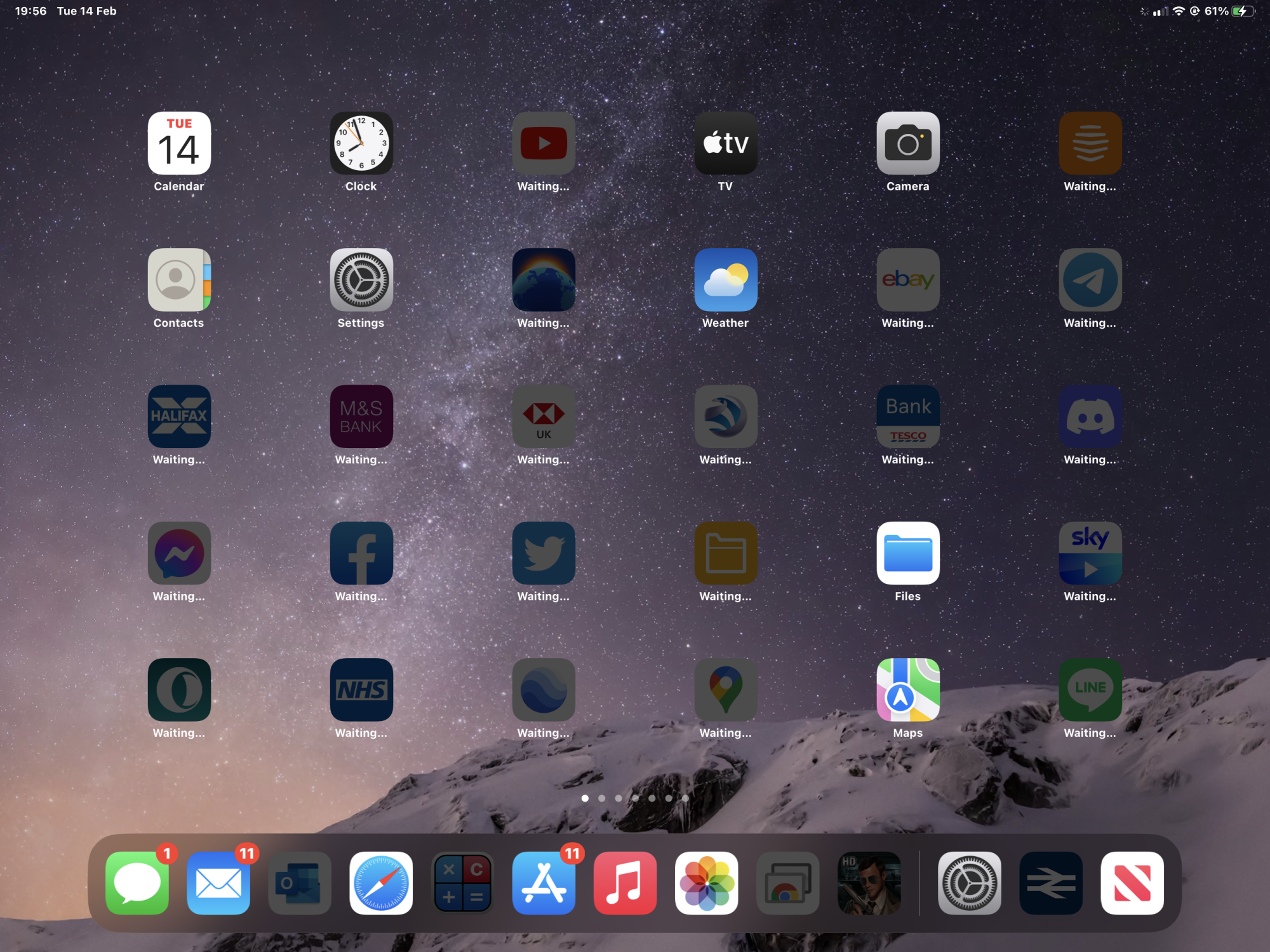Tap the Google Earth app icon
The image size is (1270, 952).
pyautogui.click(x=544, y=690)
